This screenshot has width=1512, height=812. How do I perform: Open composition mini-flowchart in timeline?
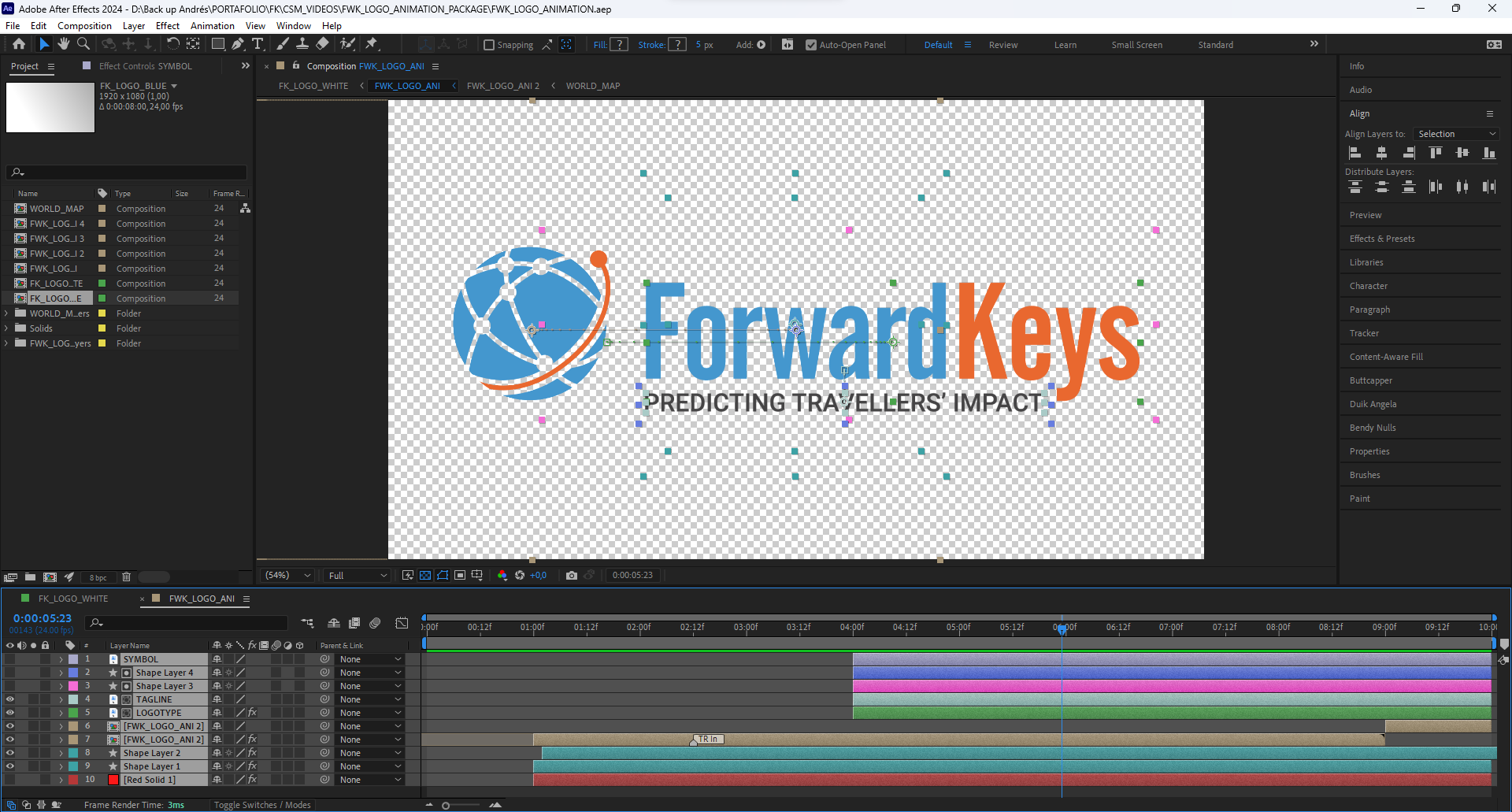(307, 623)
